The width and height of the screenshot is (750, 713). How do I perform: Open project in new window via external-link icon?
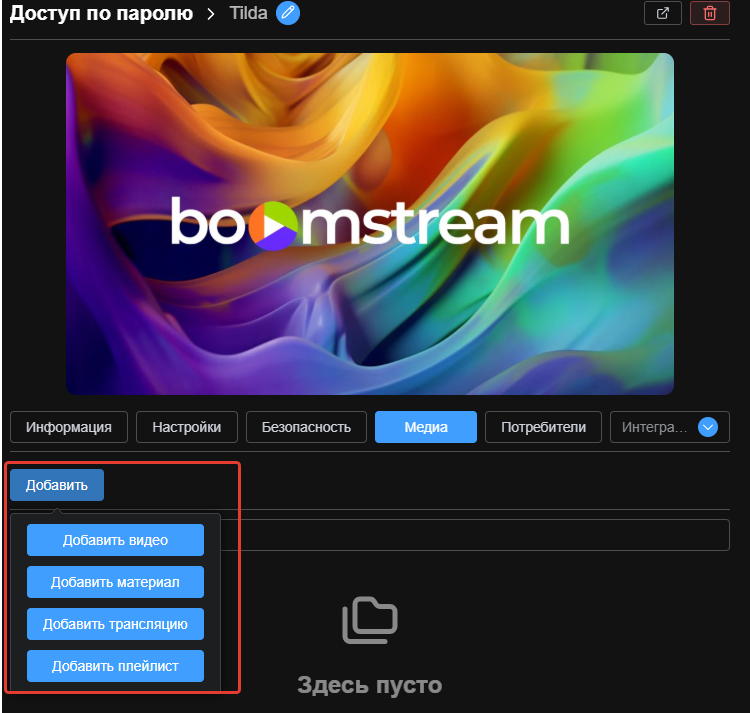tap(662, 13)
